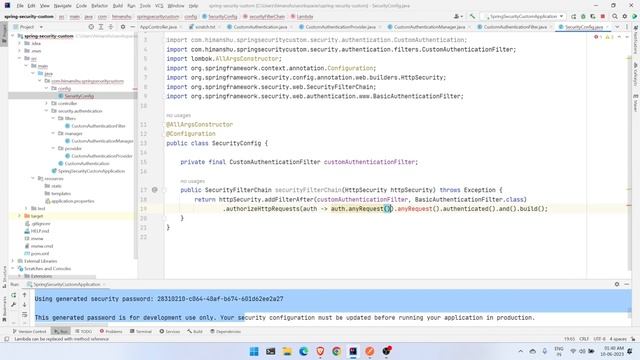Open the Refactor menu
The height and width of the screenshot is (360, 640).
pyautogui.click(x=99, y=6)
